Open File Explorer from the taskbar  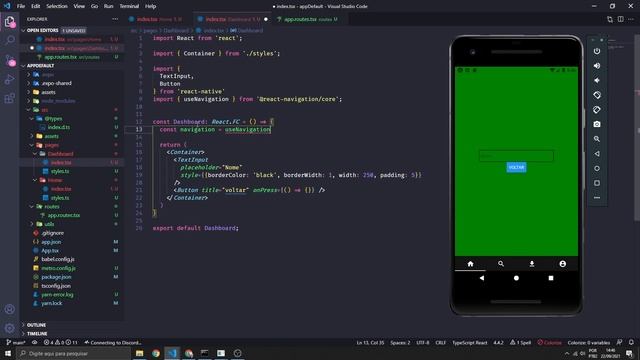click(139, 353)
